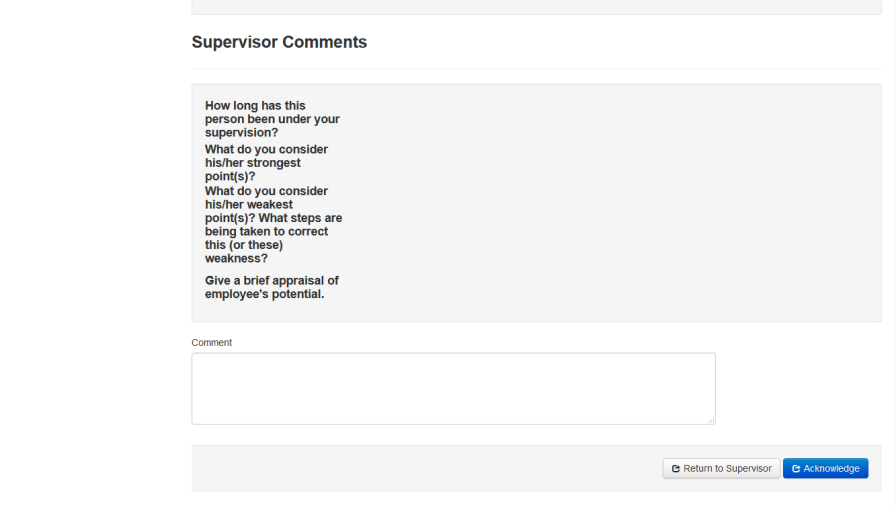Click the 'strongest point(s)' question text
Image resolution: width=896 pixels, height=506 pixels.
(266, 163)
